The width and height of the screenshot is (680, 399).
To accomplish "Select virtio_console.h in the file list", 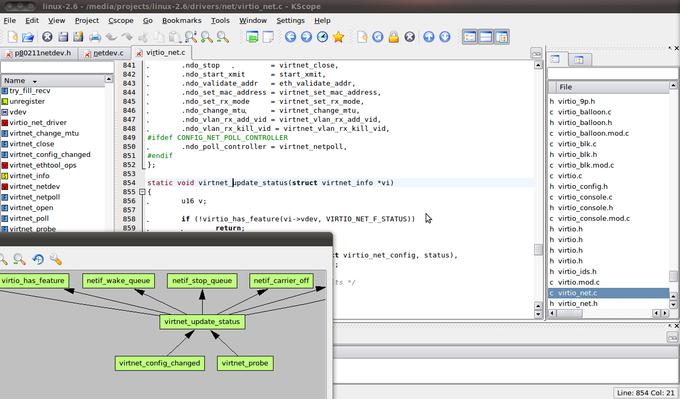I will pos(585,208).
